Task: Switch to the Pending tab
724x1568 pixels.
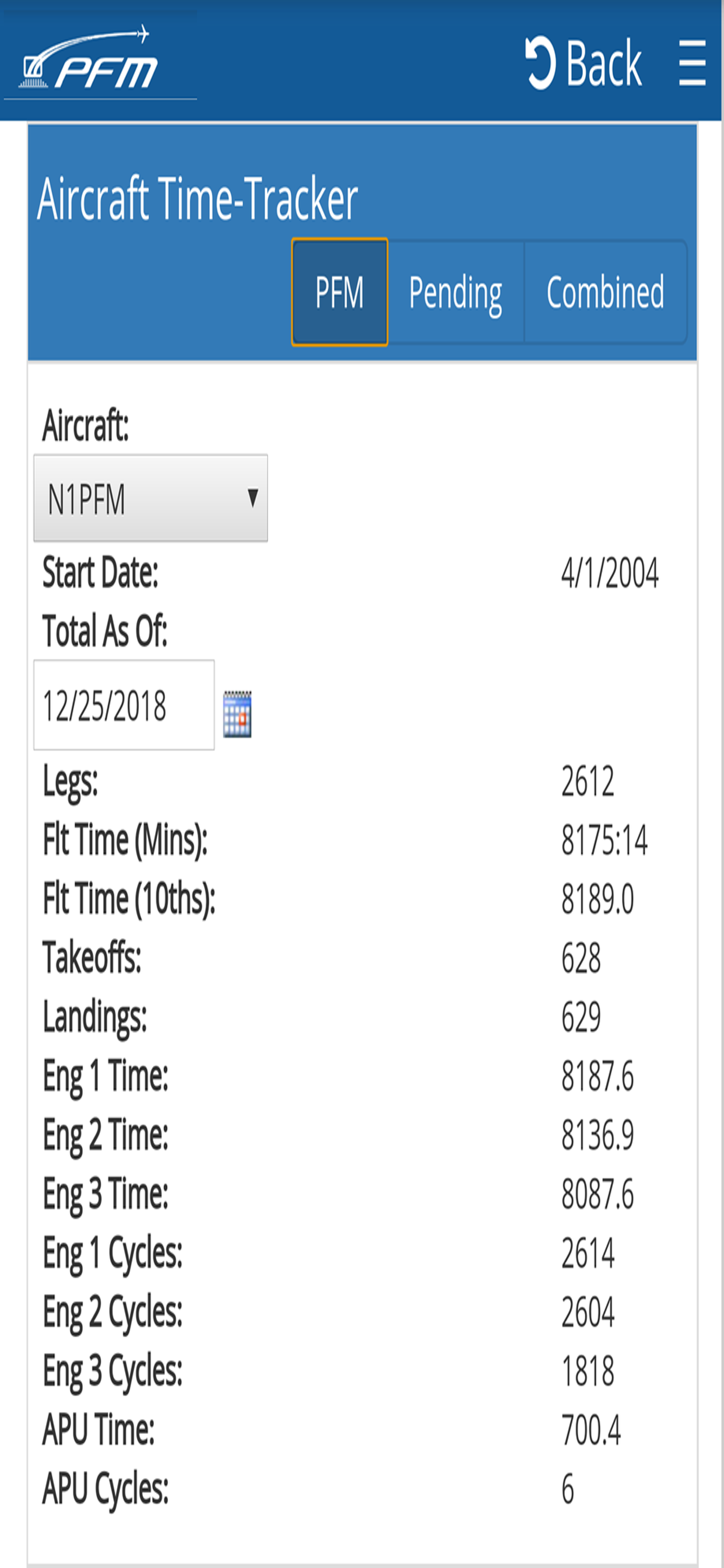Action: click(456, 292)
